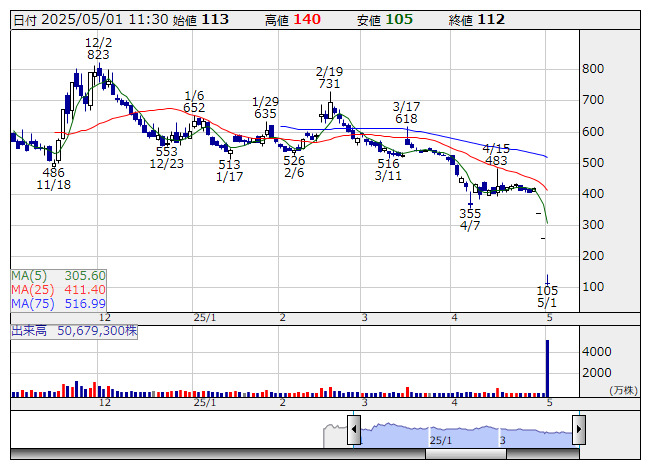Click the 800 price axis label
653x470 pixels.
[593, 69]
